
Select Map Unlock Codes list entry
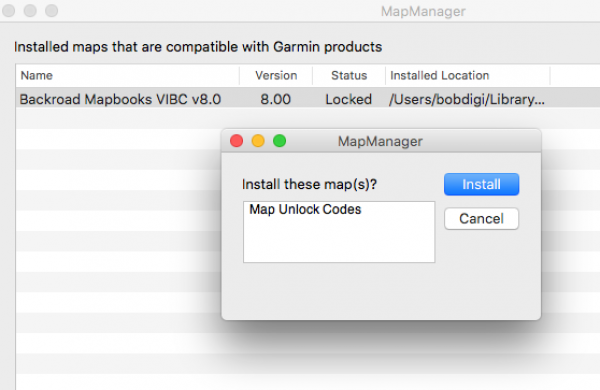pos(305,209)
